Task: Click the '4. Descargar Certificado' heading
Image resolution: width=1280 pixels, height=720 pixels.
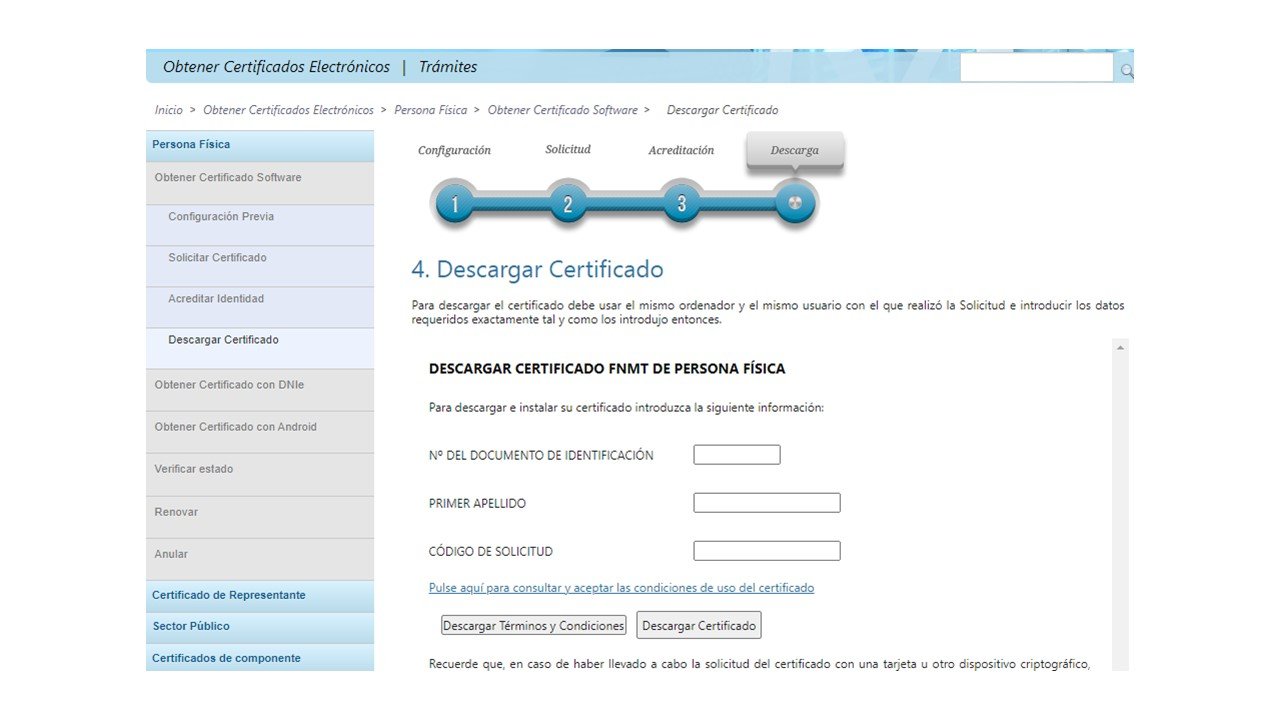Action: (537, 269)
